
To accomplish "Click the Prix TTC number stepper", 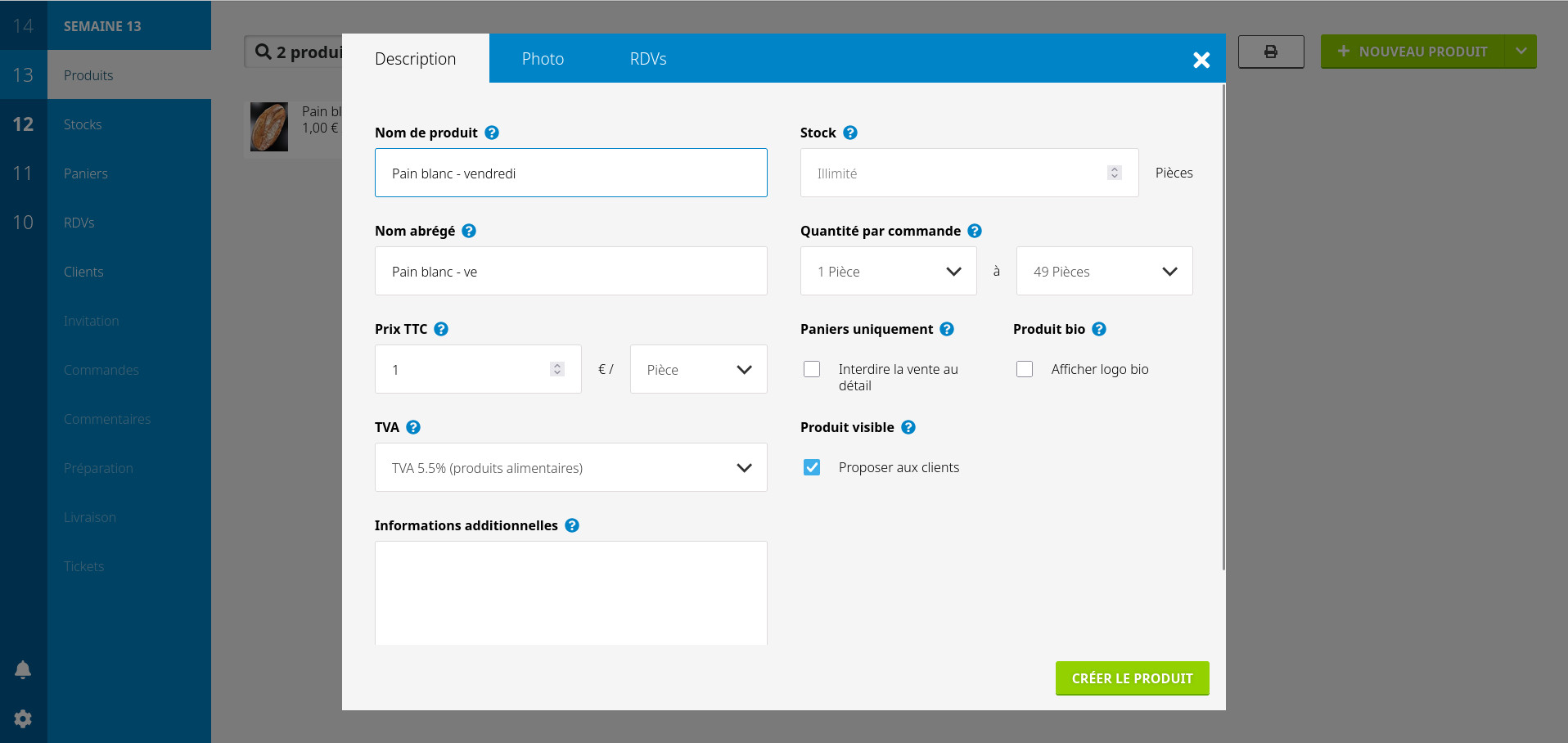I will (x=557, y=369).
